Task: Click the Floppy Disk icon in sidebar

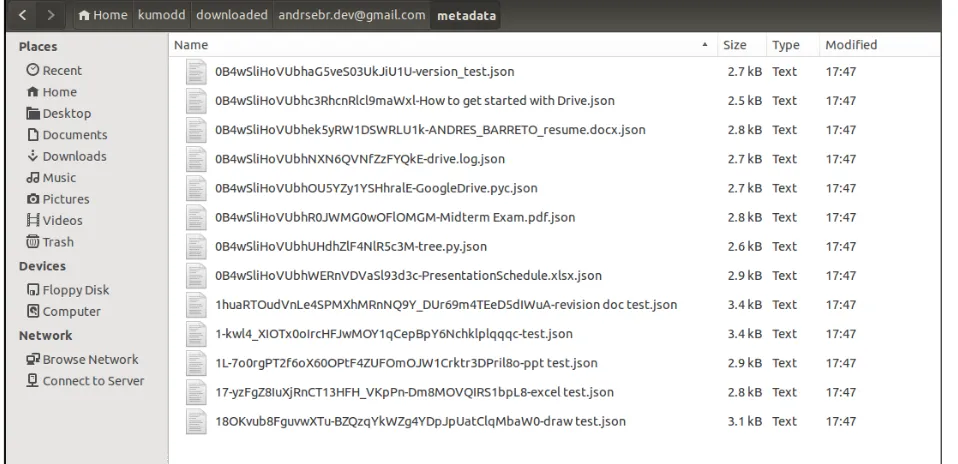Action: coord(33,290)
